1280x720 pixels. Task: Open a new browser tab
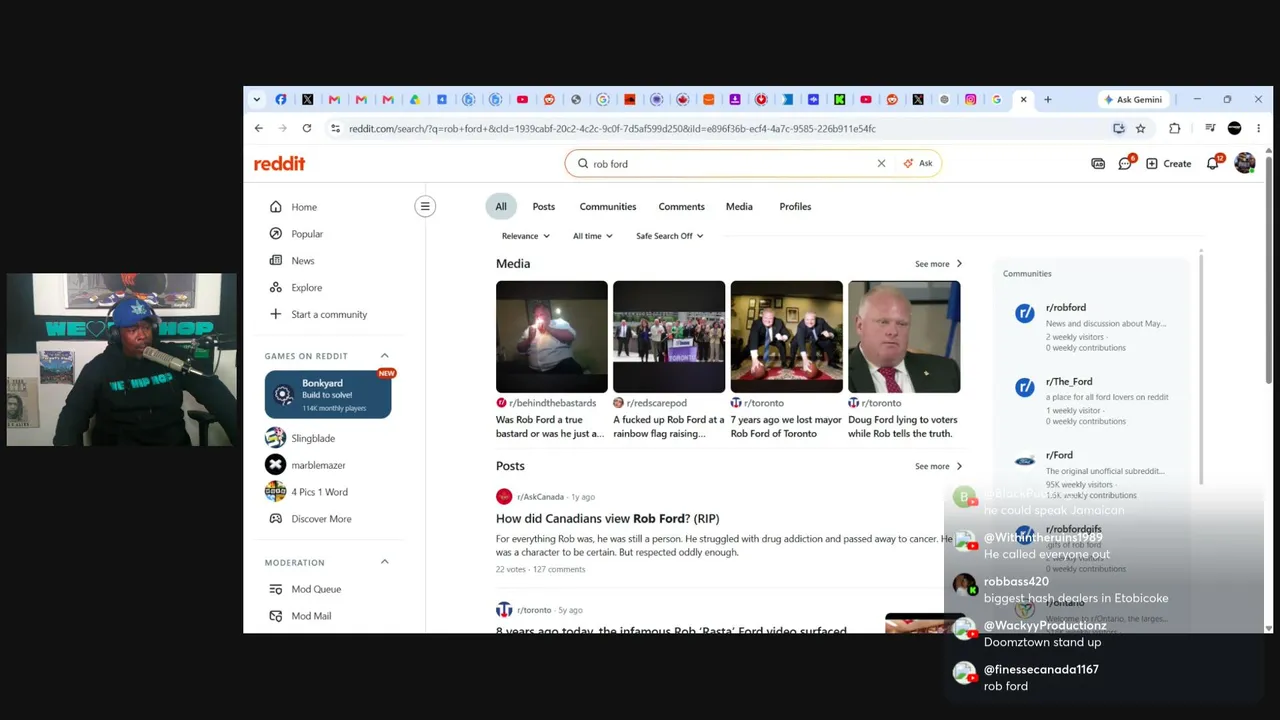point(1048,100)
